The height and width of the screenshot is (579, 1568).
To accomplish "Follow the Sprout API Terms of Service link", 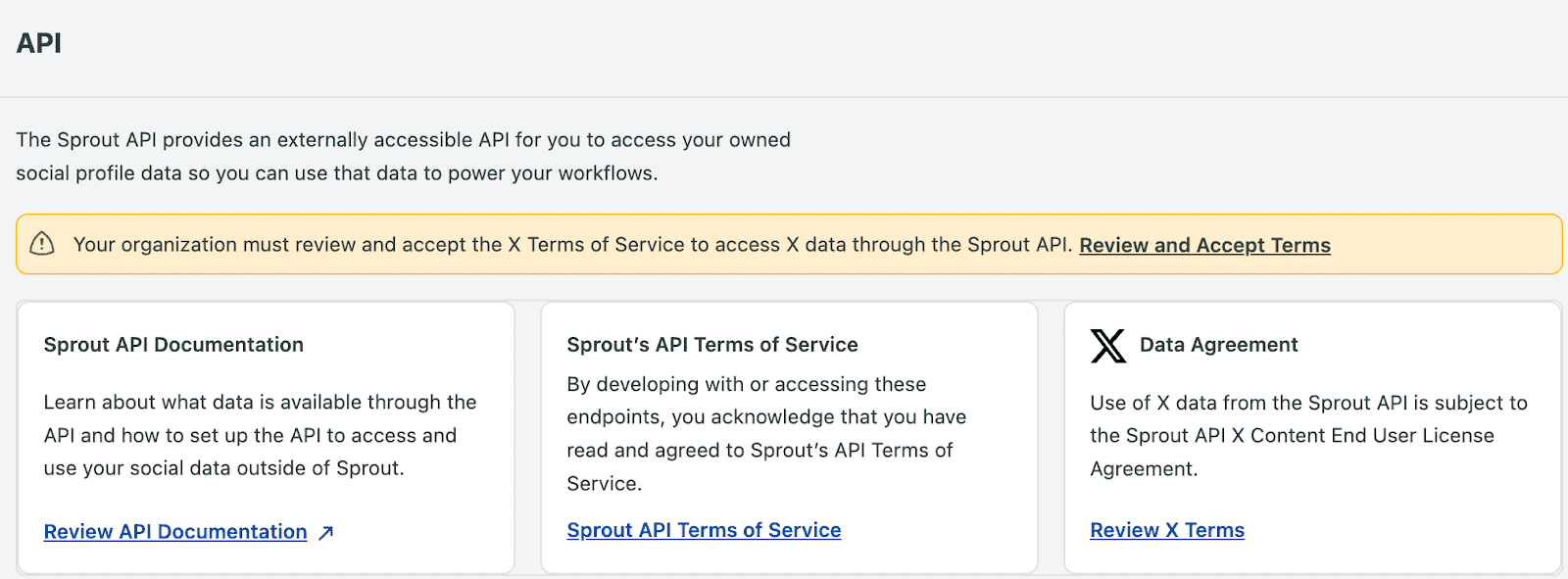I will [x=704, y=530].
